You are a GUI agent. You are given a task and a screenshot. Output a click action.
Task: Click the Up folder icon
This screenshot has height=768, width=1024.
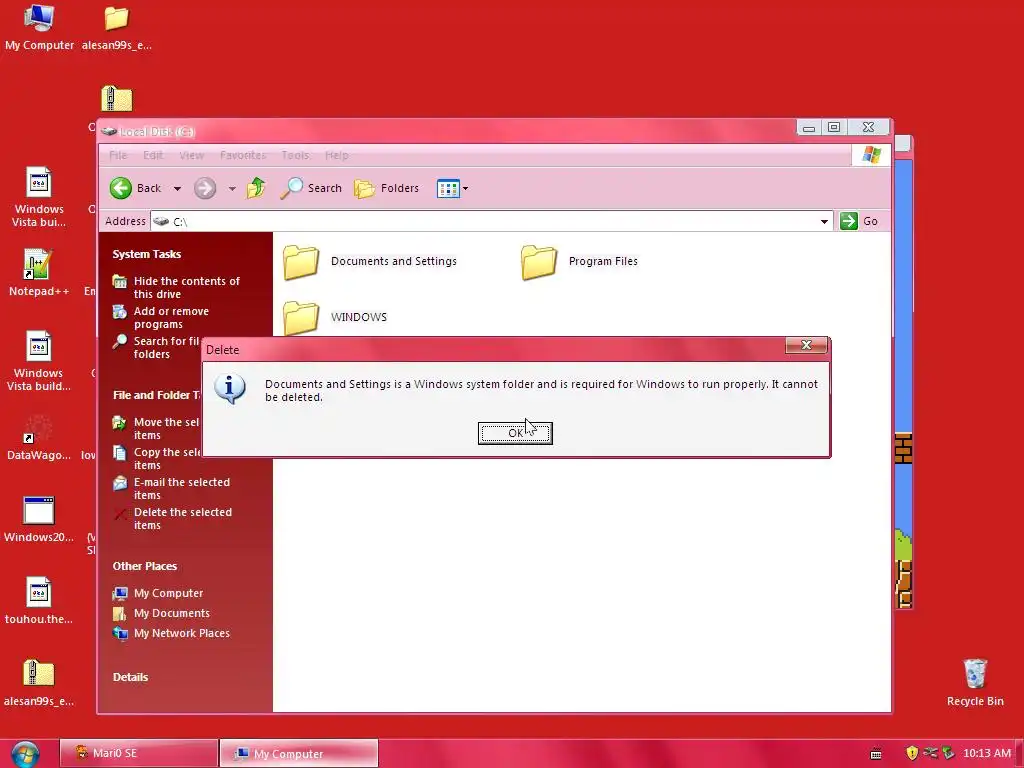(256, 188)
